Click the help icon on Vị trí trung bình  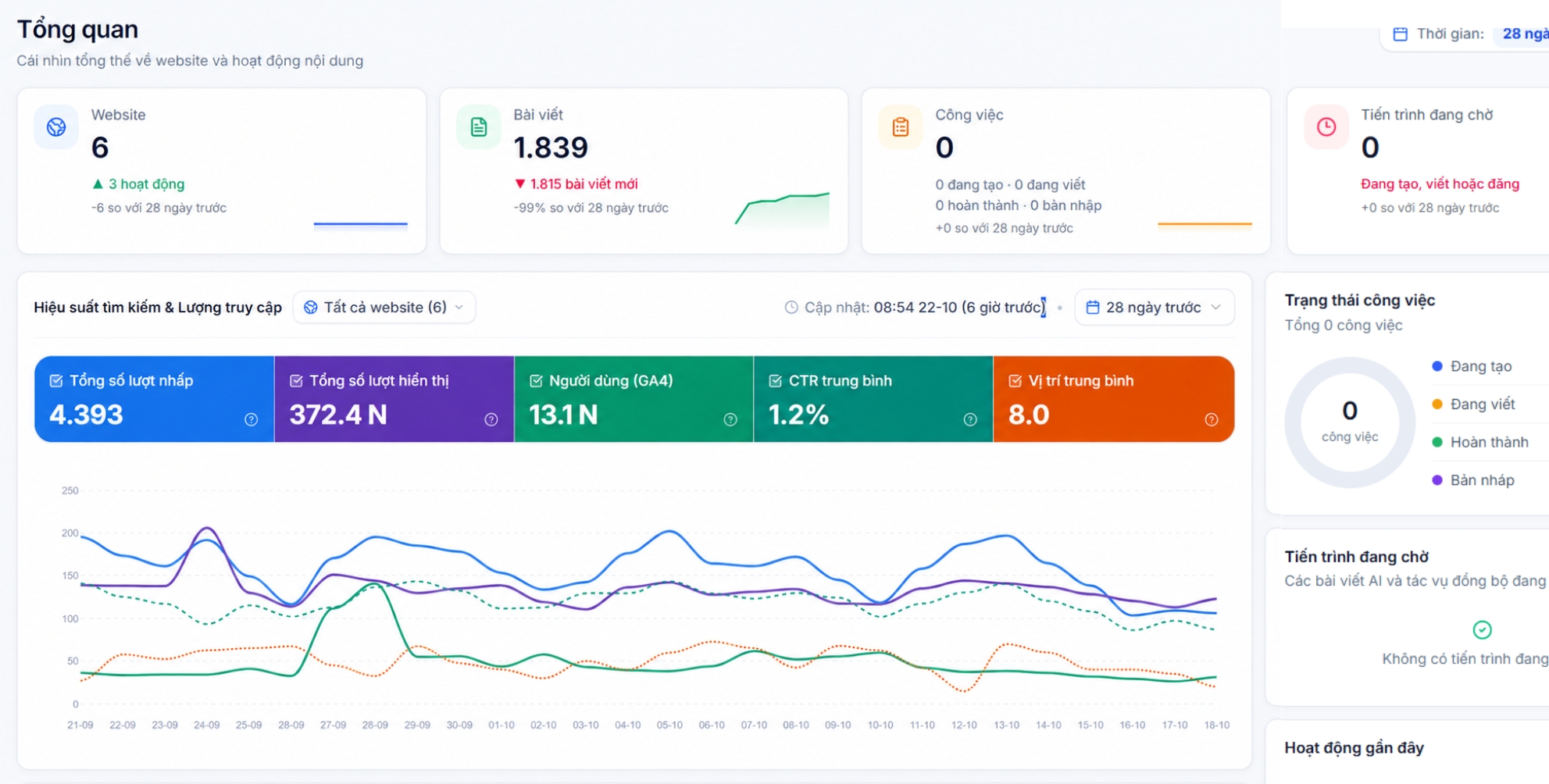click(x=1212, y=419)
